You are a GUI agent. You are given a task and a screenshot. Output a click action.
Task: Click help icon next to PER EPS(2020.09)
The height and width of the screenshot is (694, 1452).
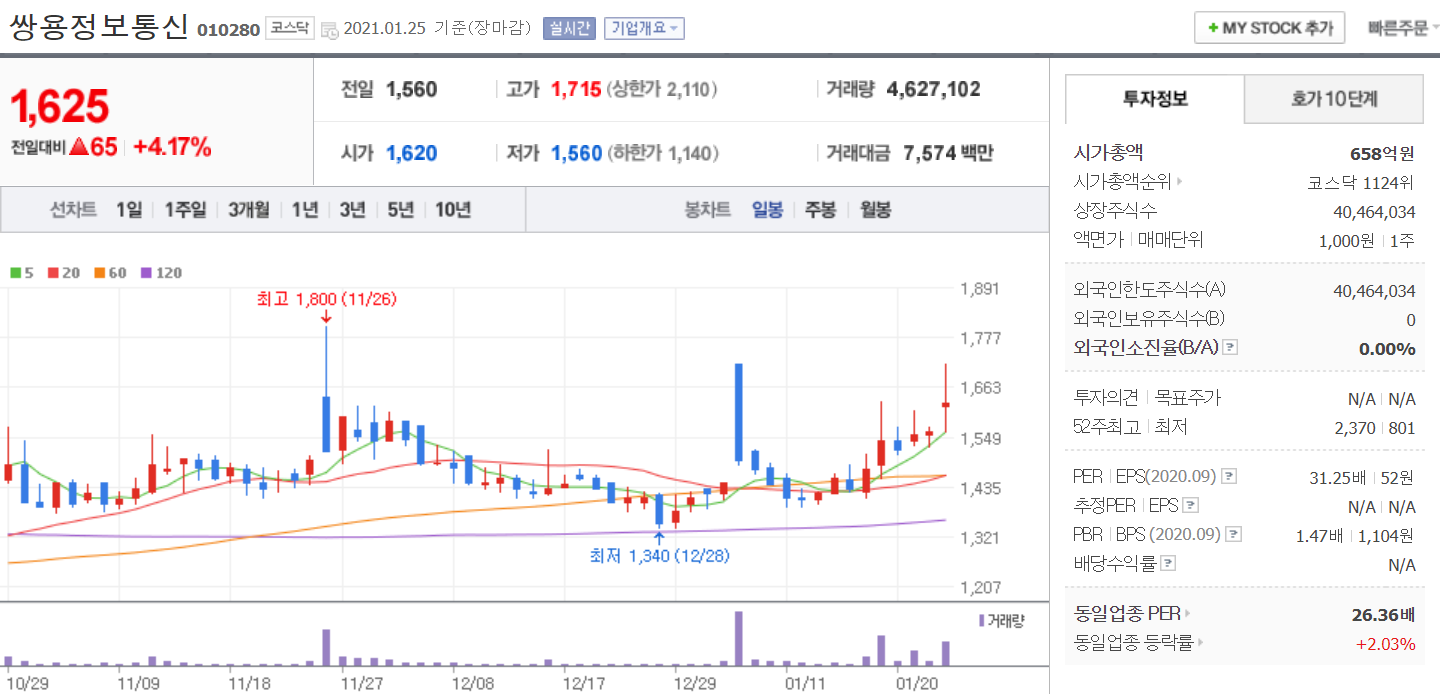[x=1229, y=476]
